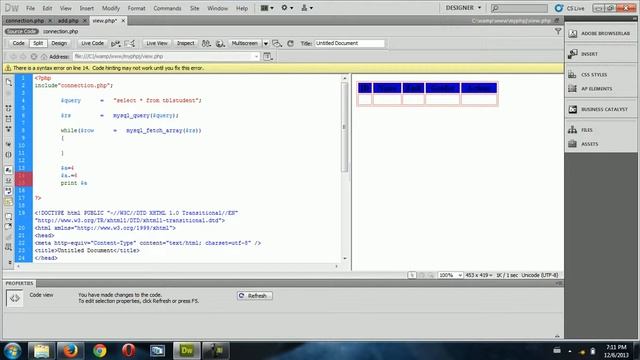The height and width of the screenshot is (360, 640).
Task: Open the DESIGNER workspace switcher
Action: point(463,8)
